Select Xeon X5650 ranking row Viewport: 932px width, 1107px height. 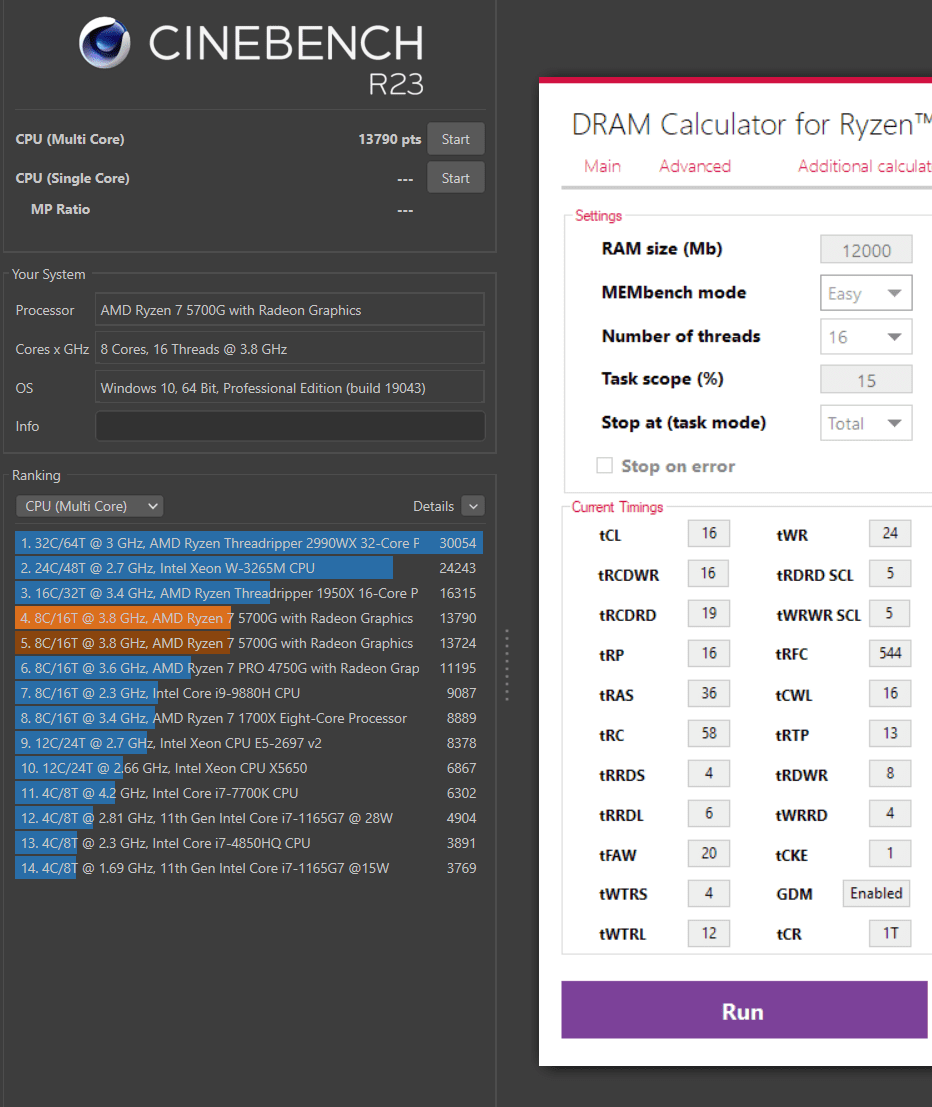249,768
